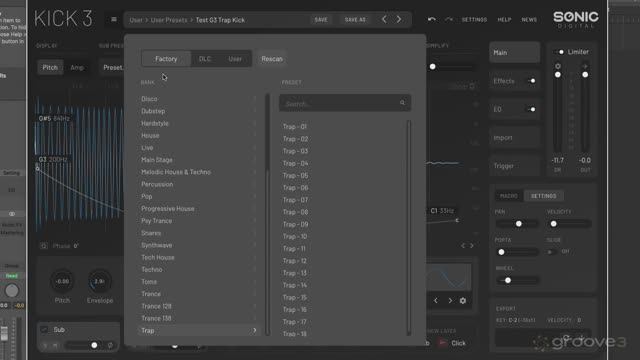Go to the previous preset arrow
This screenshot has width=640, height=360.
[x=384, y=19]
